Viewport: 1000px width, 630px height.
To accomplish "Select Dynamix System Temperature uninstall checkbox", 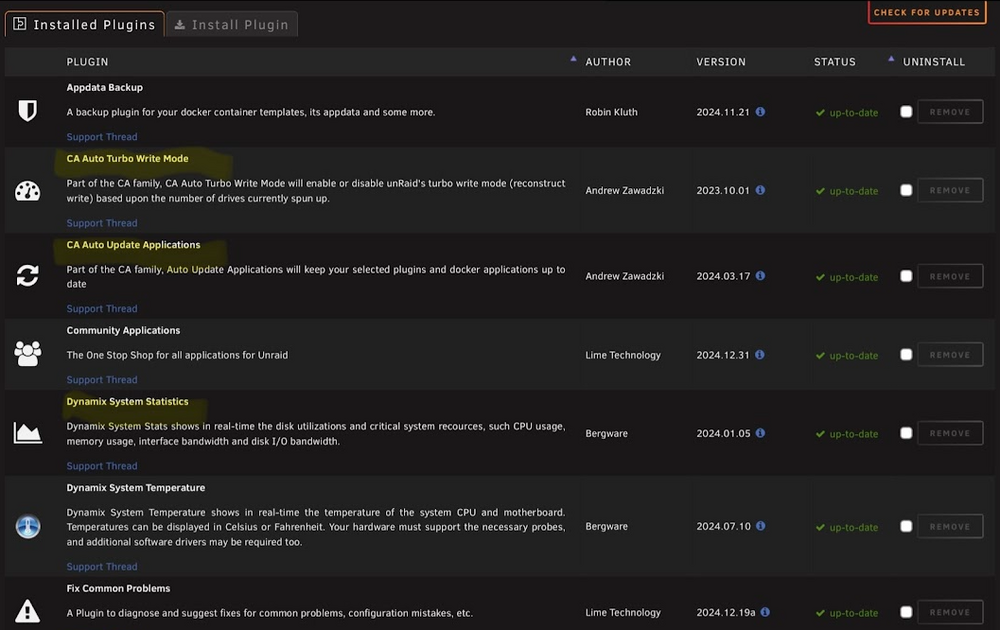I will coord(906,526).
